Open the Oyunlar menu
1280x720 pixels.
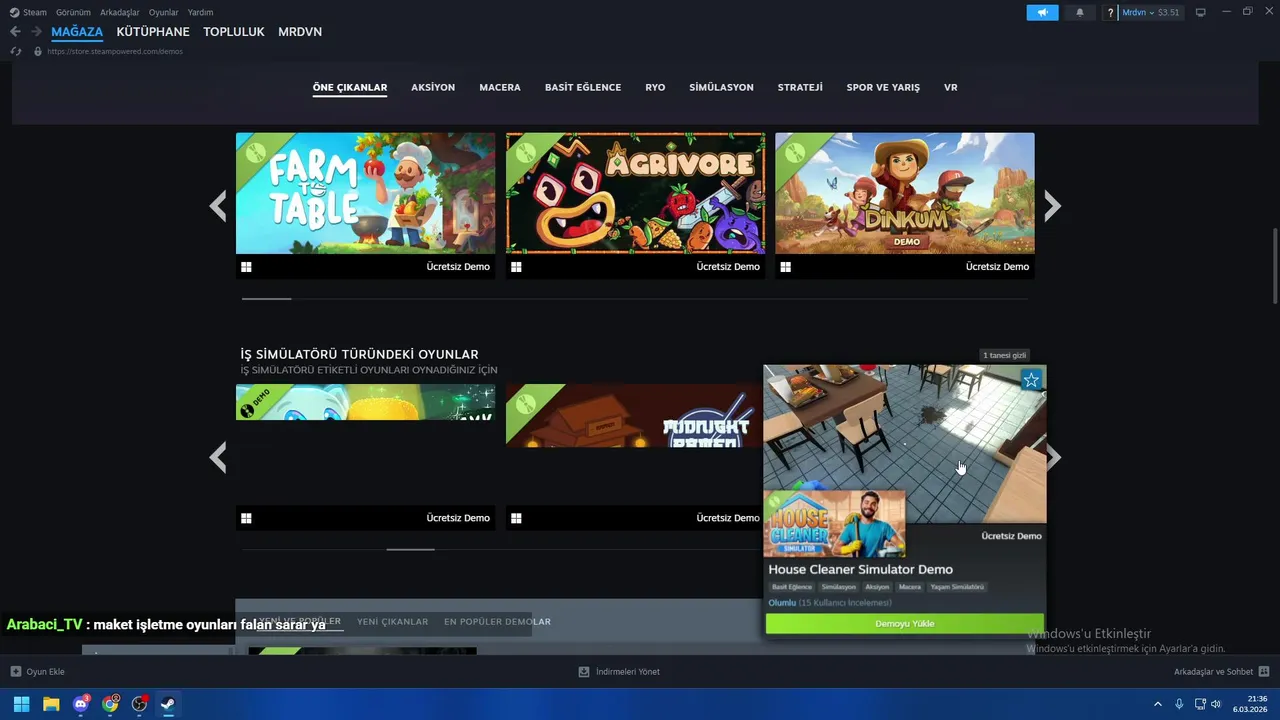[164, 12]
